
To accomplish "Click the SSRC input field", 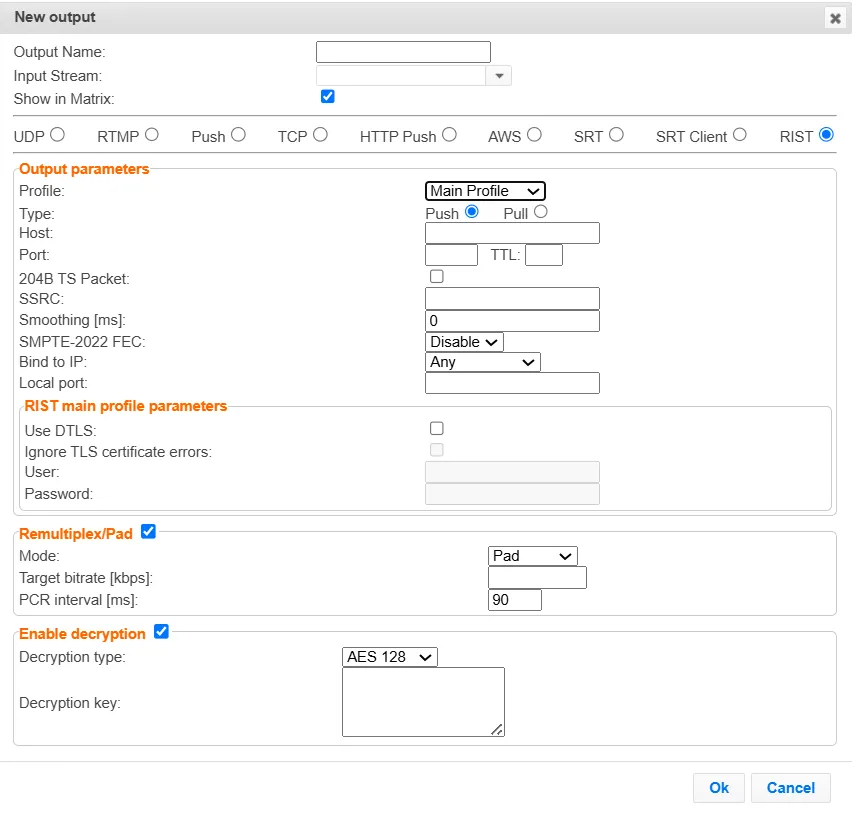I will pos(512,299).
